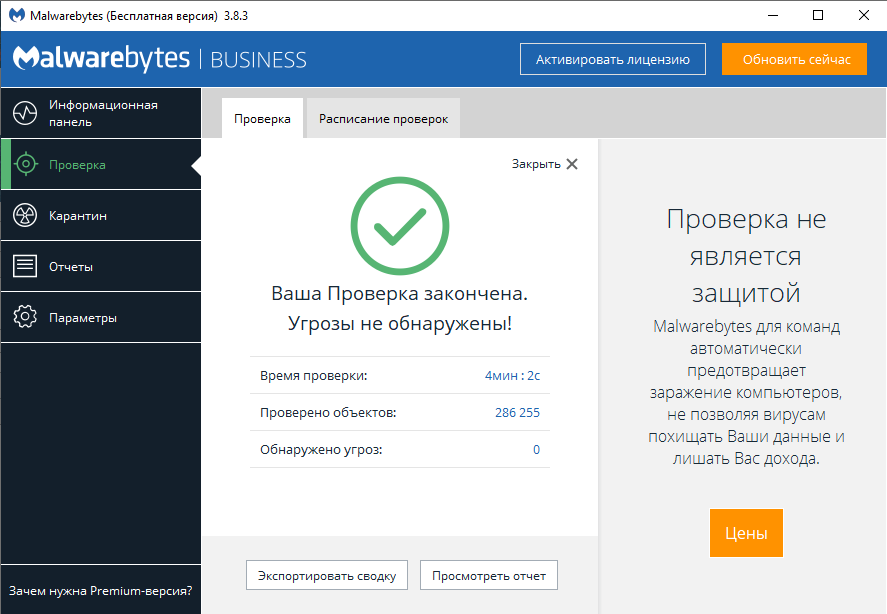Open the Зачем нужна Premium-версия link
Image resolution: width=887 pixels, height=614 pixels.
(x=100, y=590)
